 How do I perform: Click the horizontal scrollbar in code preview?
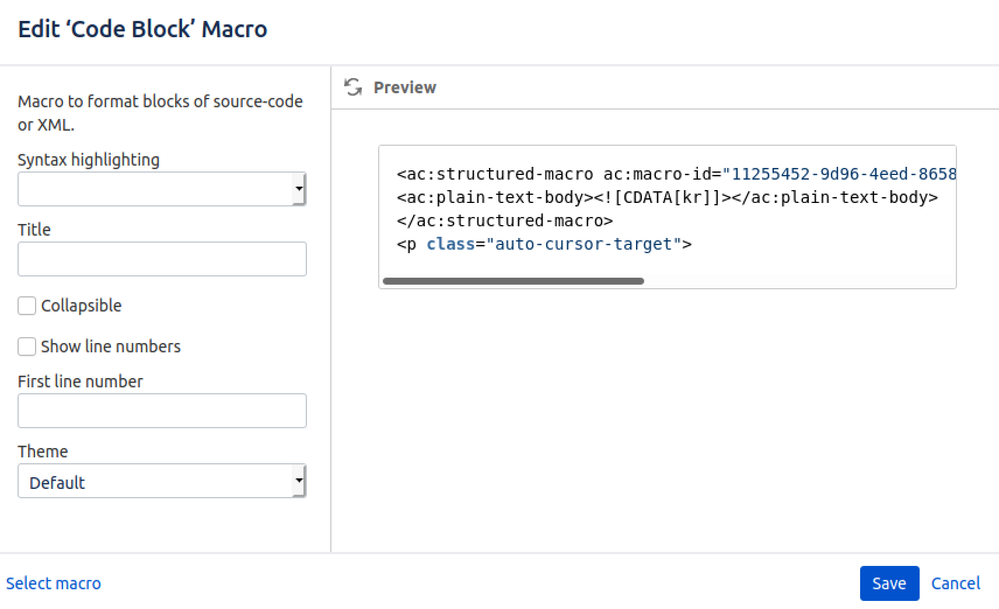(x=513, y=281)
